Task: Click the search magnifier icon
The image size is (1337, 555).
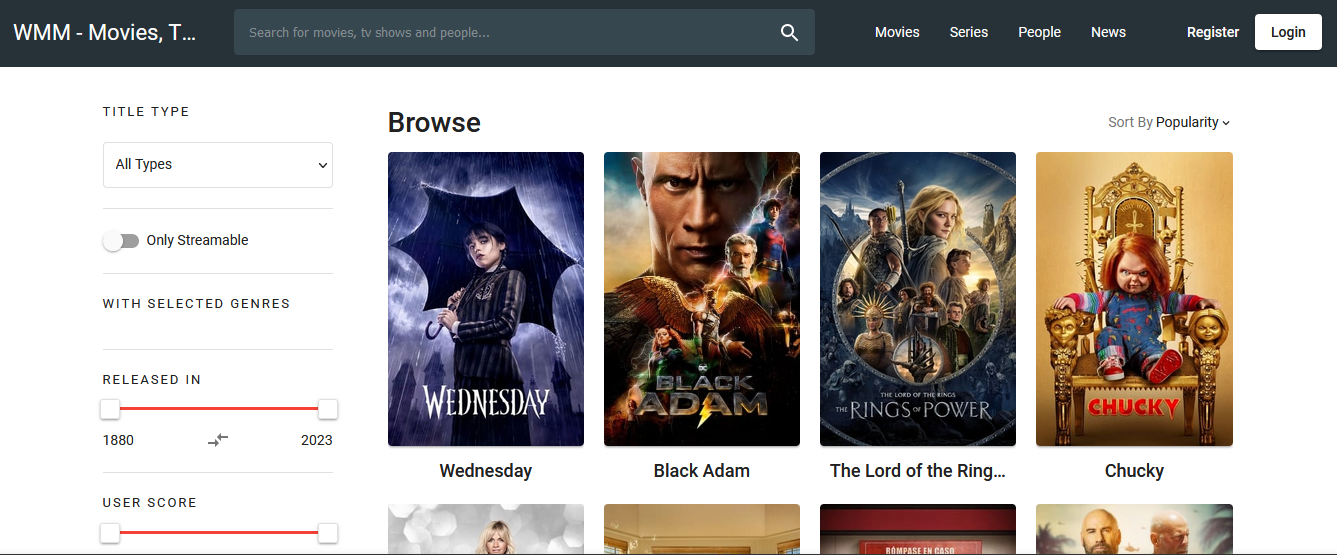Action: point(789,33)
